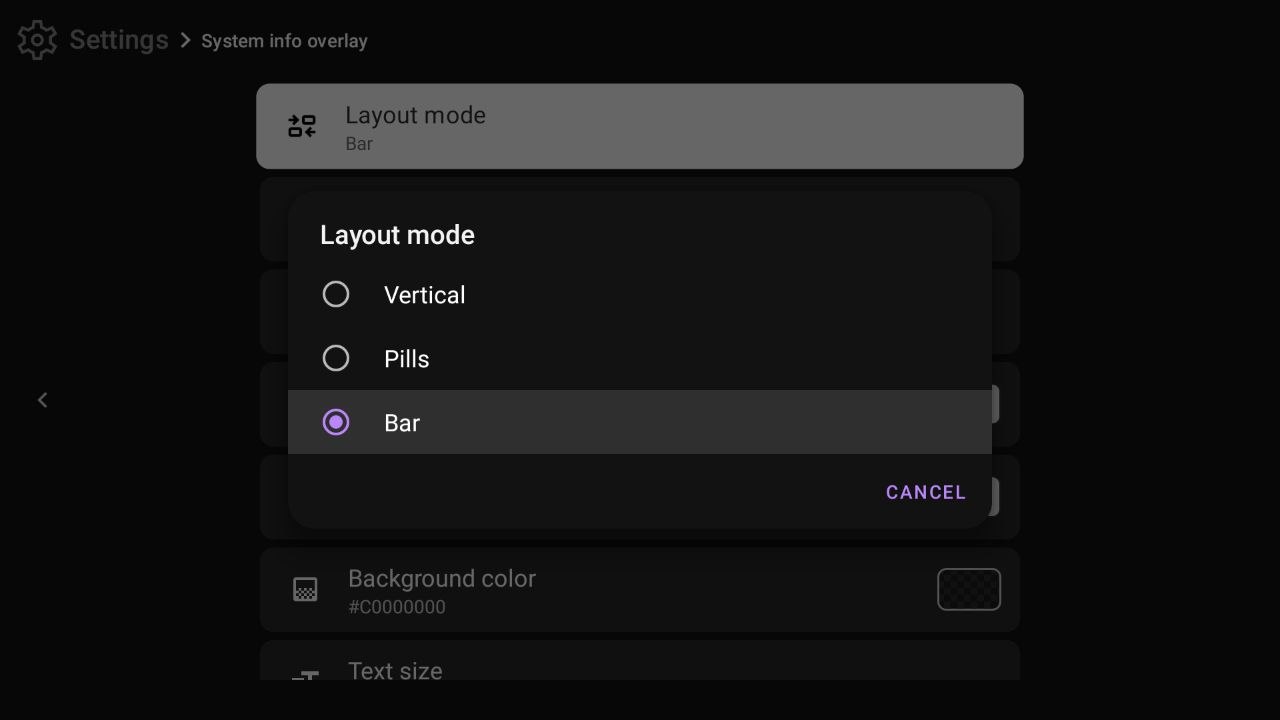
Task: Click the Vertical option label text
Action: 424,294
